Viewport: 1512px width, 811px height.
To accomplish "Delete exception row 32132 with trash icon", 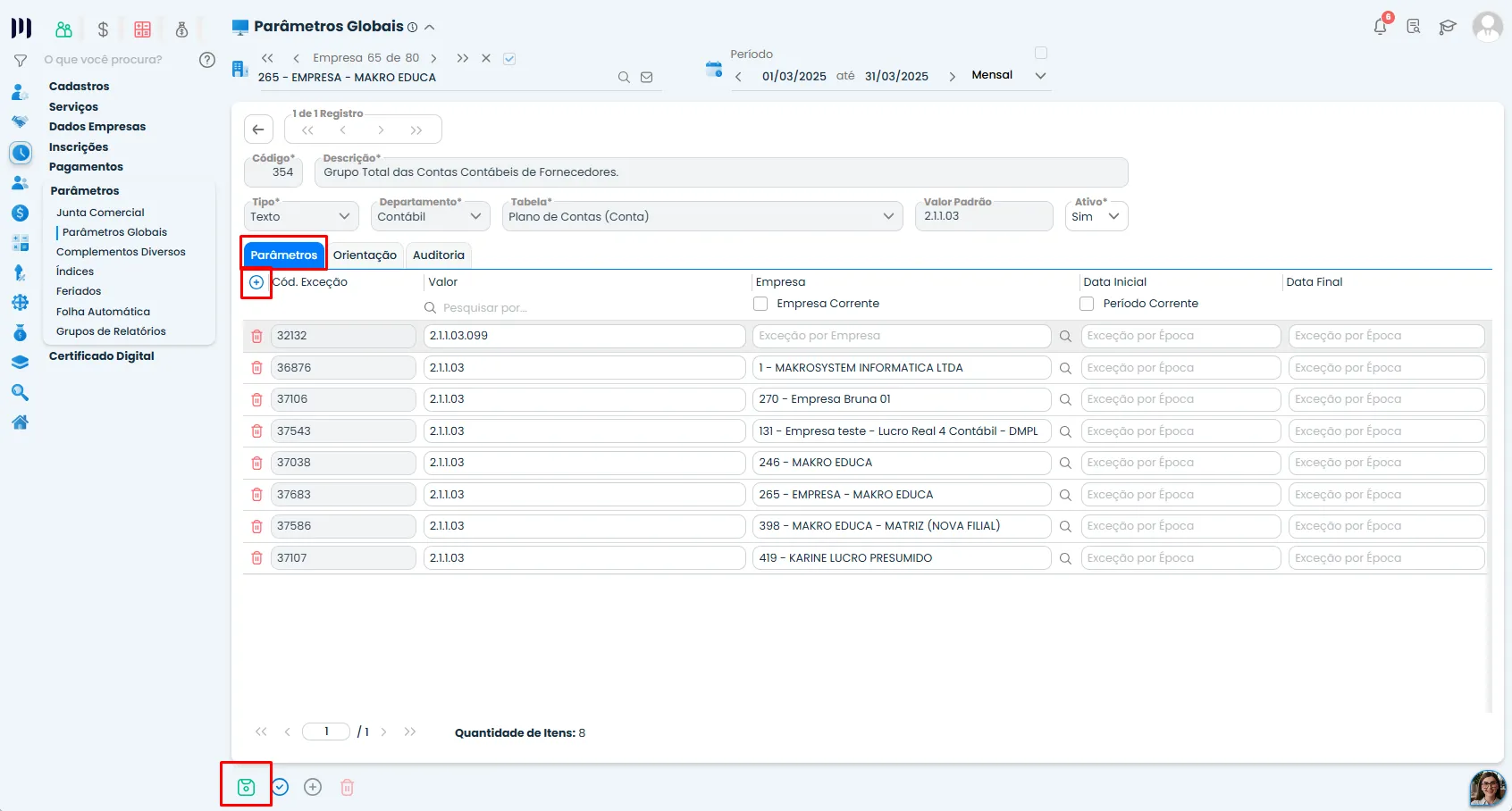I will tap(256, 336).
